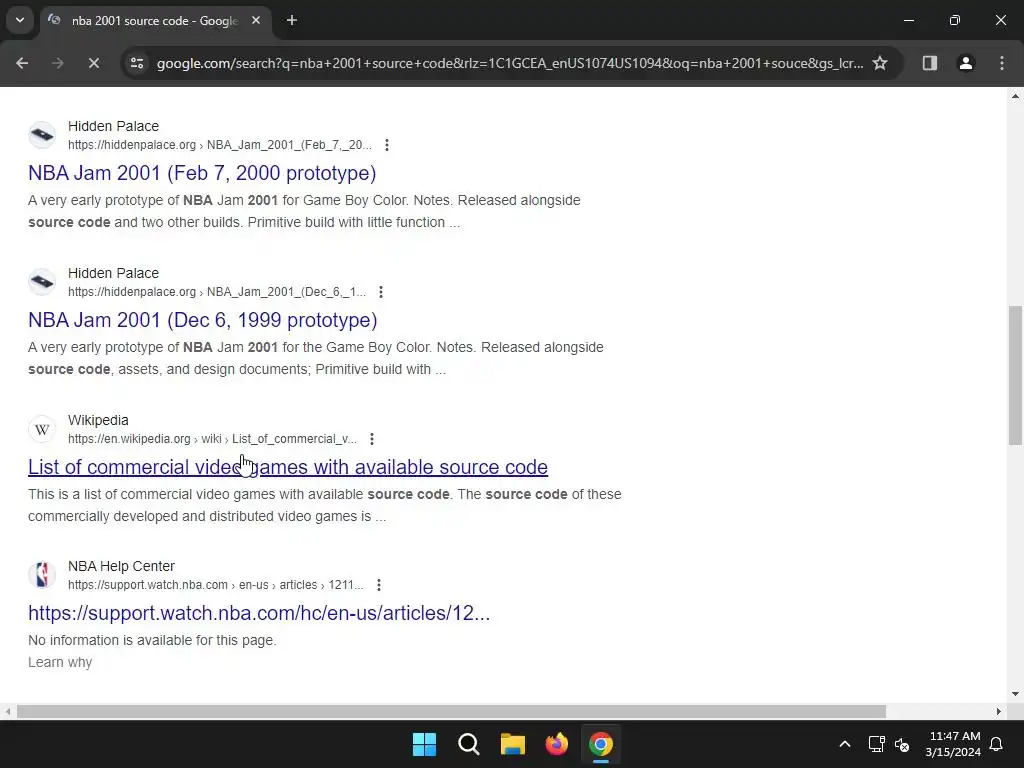1024x768 pixels.
Task: Click the en.wikipedia.org breadcrumb URL
Action: pyautogui.click(x=212, y=439)
